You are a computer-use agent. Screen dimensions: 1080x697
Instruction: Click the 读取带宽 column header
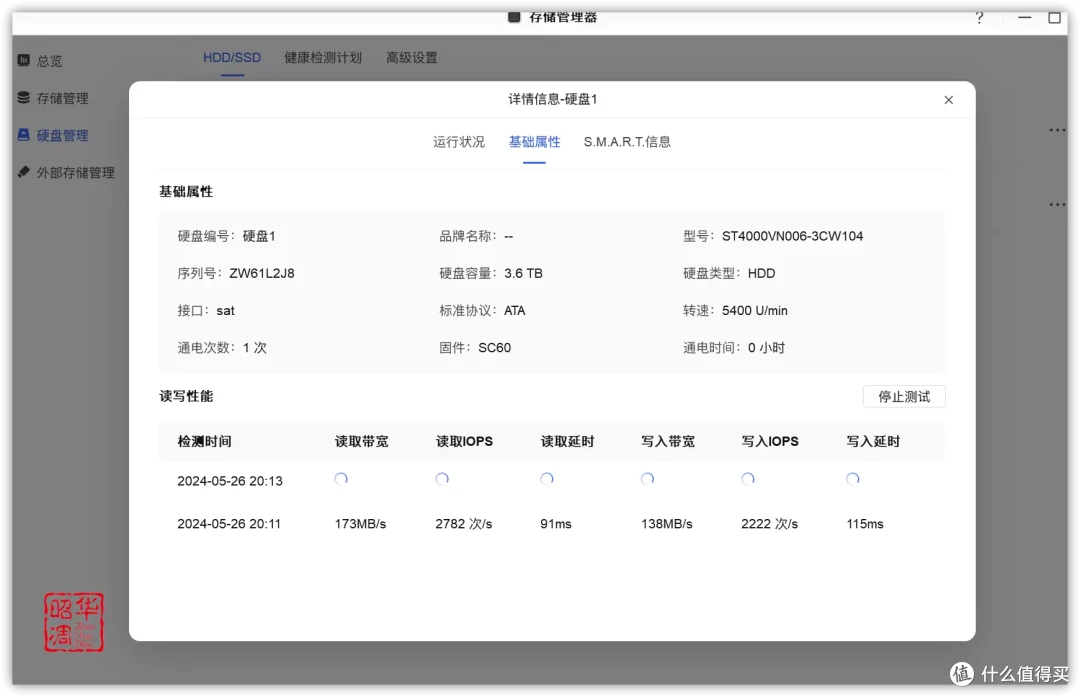(x=362, y=441)
